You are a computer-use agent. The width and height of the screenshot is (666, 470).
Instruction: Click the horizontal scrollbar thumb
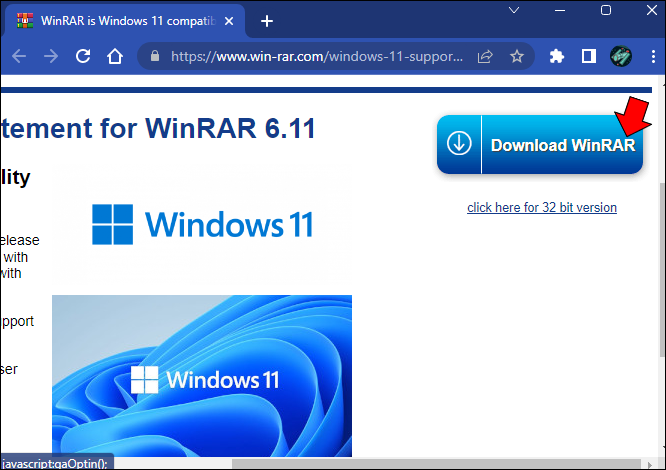point(436,464)
